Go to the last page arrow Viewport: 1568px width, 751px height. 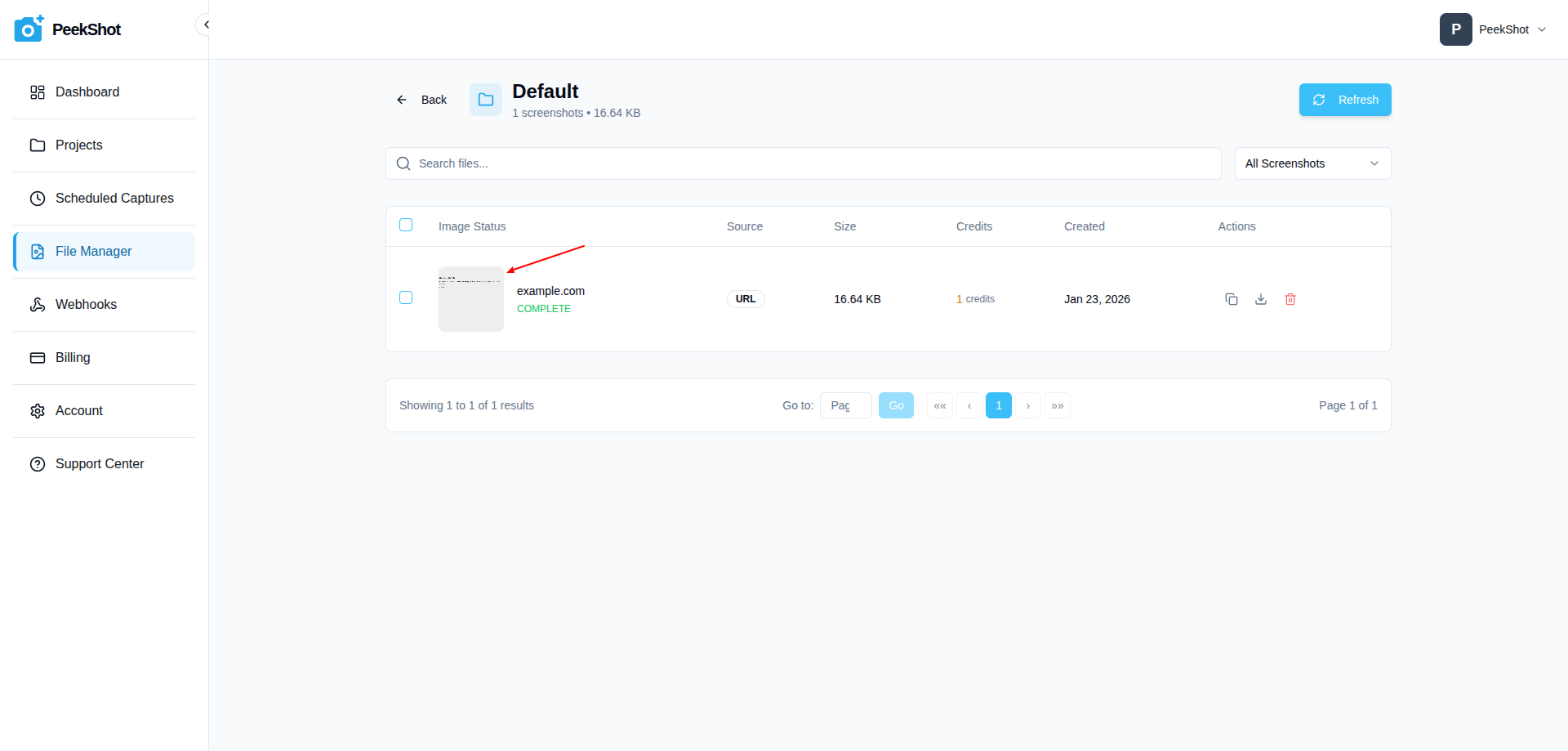pos(1058,405)
